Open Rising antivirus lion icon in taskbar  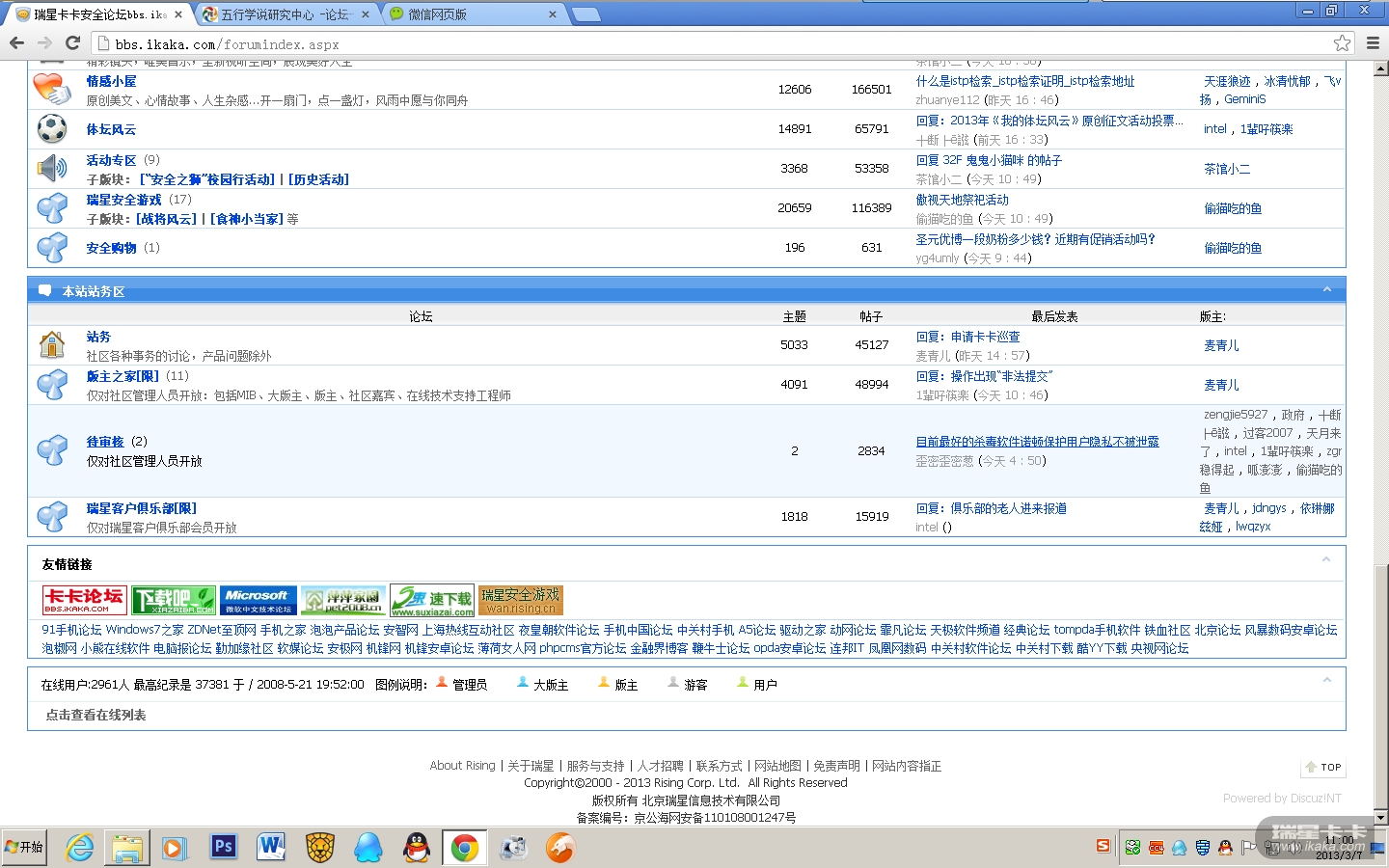coord(320,848)
